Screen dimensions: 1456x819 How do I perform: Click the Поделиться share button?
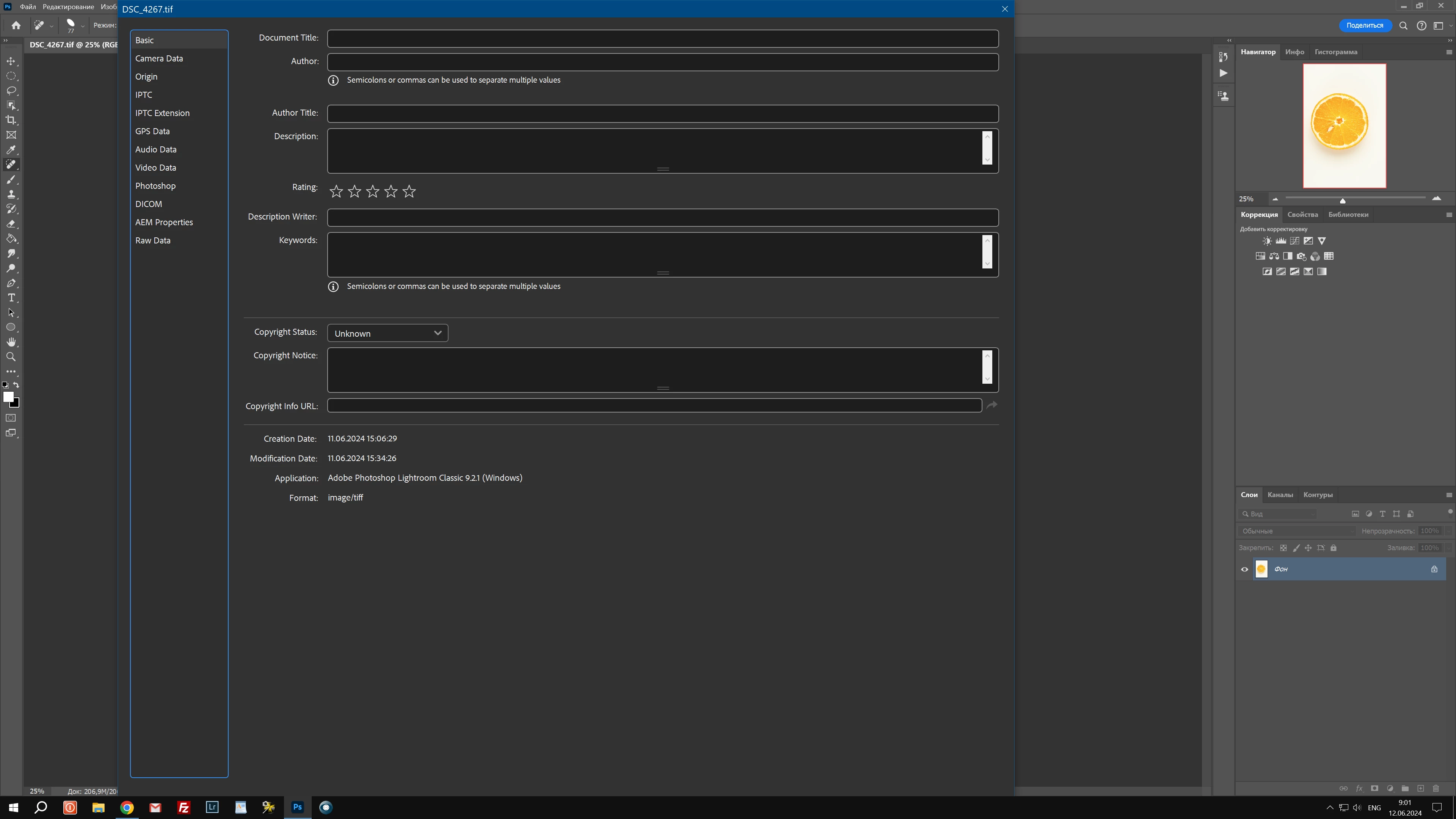[x=1365, y=25]
